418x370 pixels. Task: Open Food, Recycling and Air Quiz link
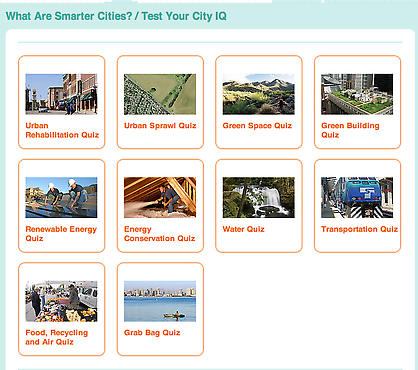(x=57, y=337)
